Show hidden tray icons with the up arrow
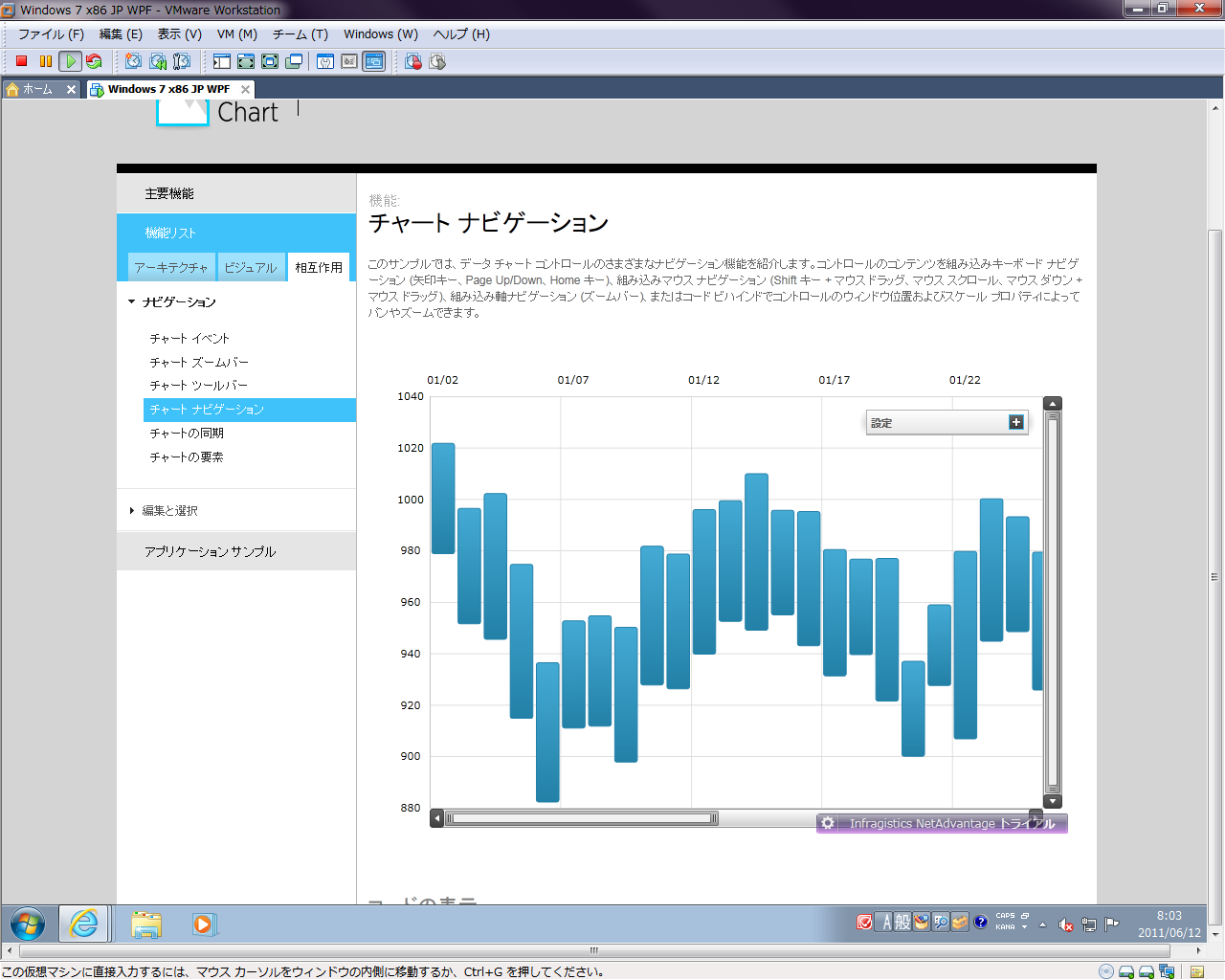 pyautogui.click(x=1042, y=924)
